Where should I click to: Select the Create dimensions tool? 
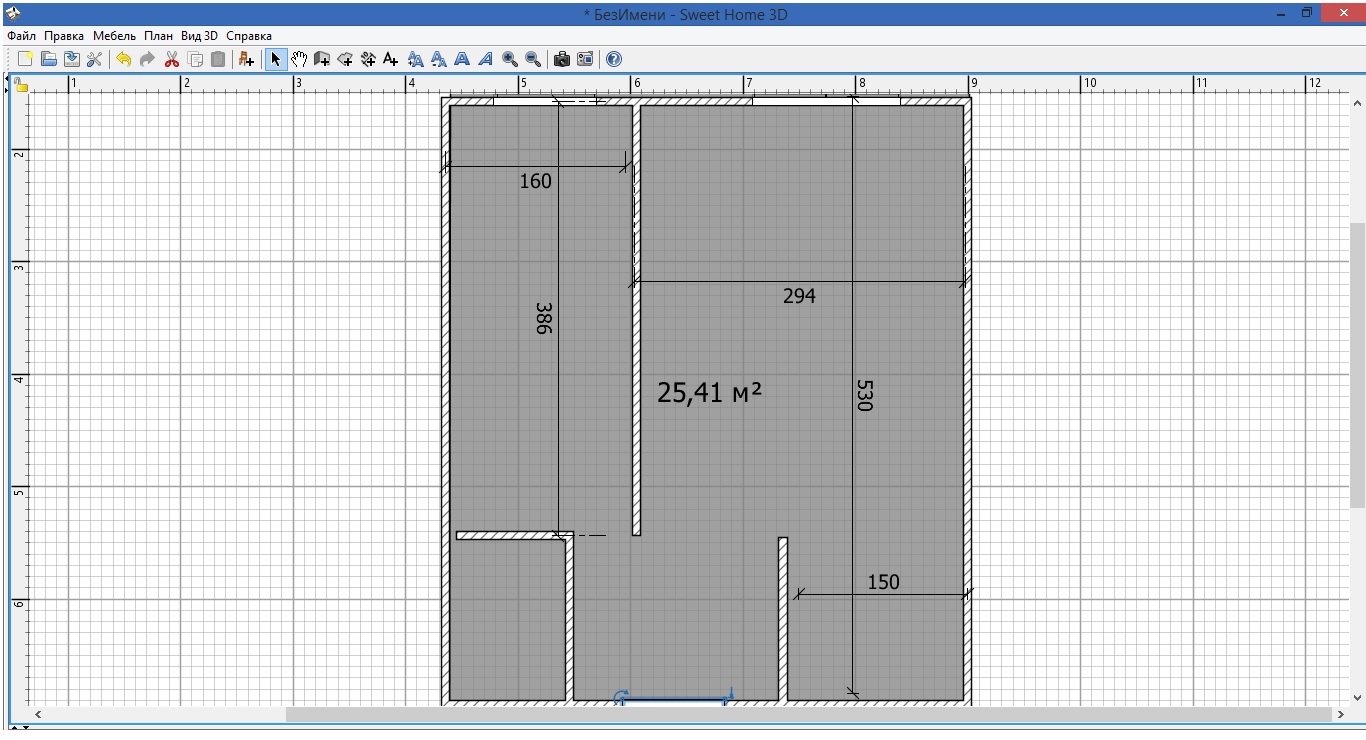tap(368, 60)
